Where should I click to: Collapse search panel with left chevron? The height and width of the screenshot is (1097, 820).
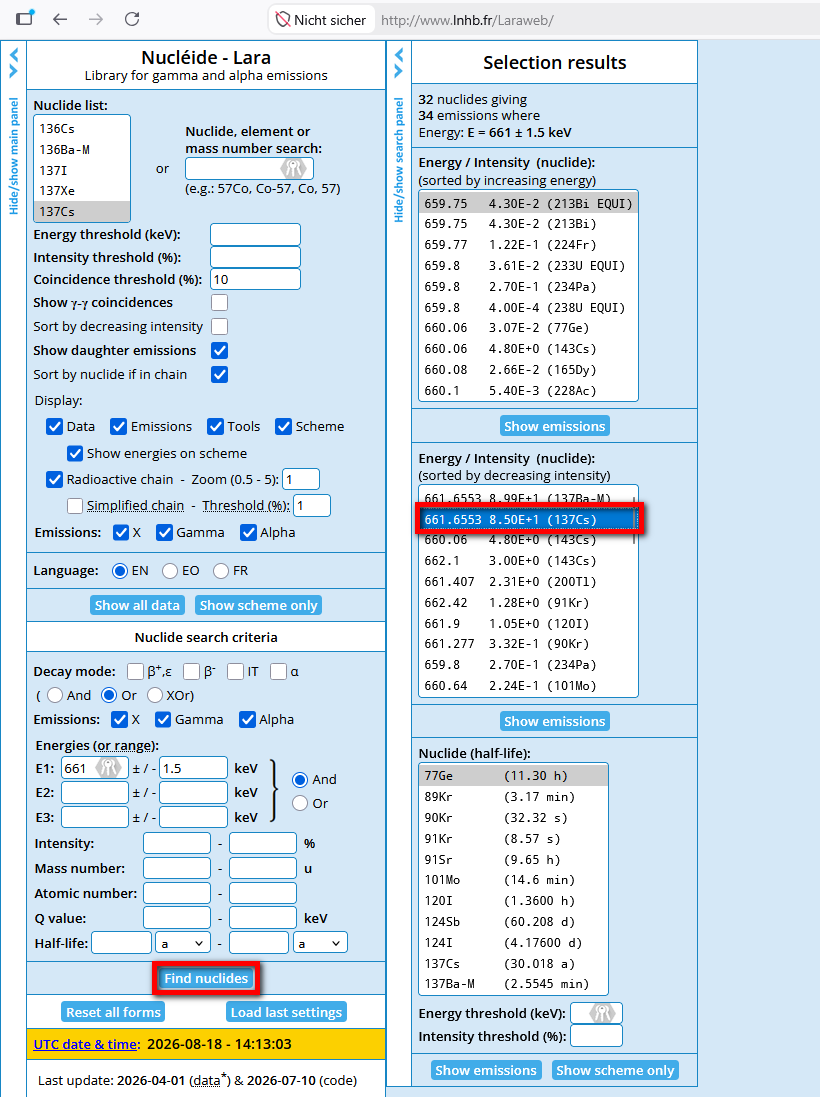(x=399, y=55)
